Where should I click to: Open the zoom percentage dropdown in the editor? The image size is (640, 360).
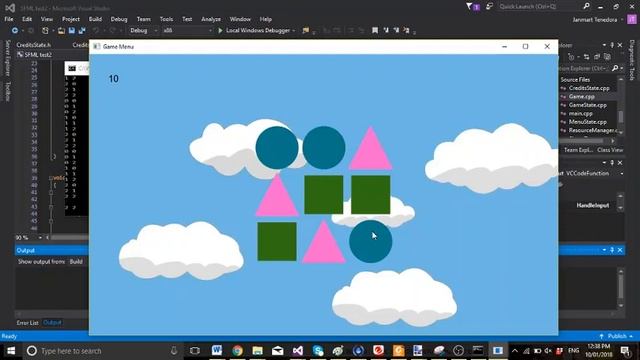click(40, 238)
